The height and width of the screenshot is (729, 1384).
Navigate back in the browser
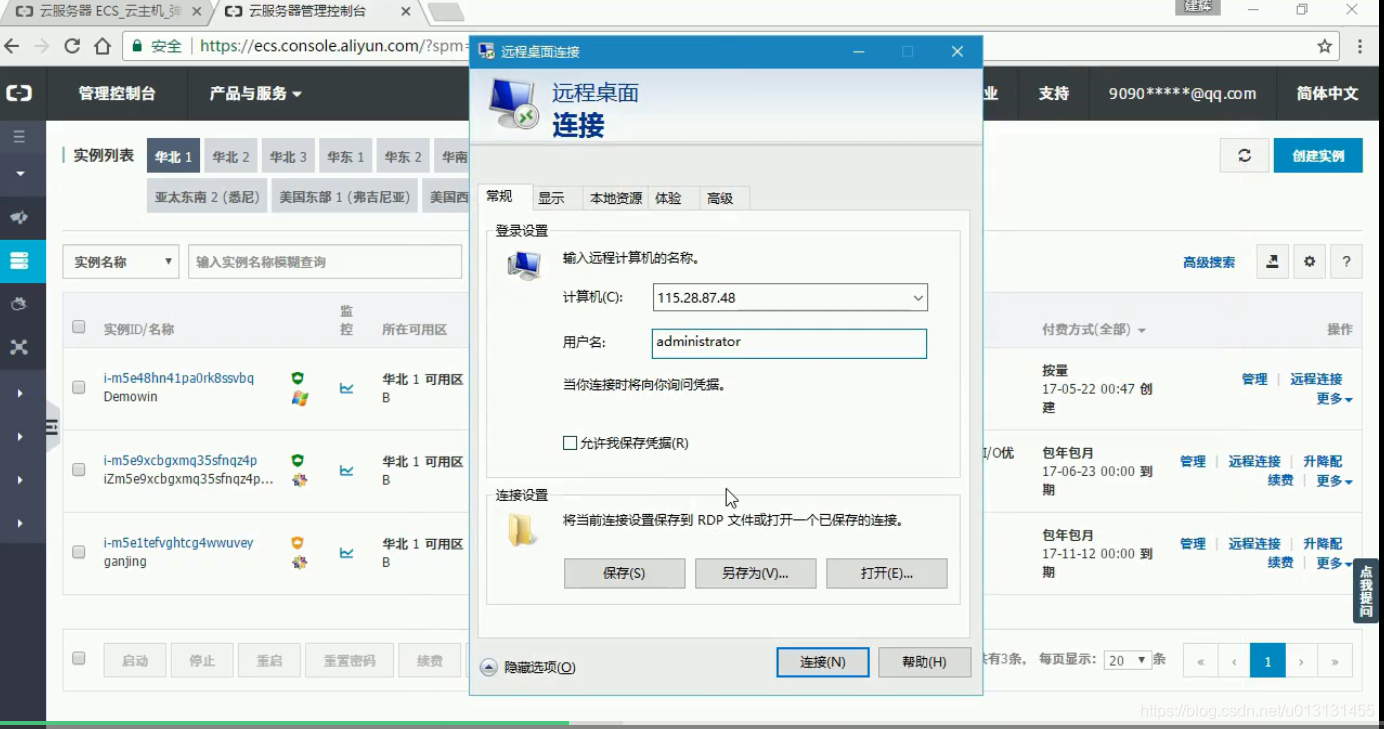(x=12, y=46)
